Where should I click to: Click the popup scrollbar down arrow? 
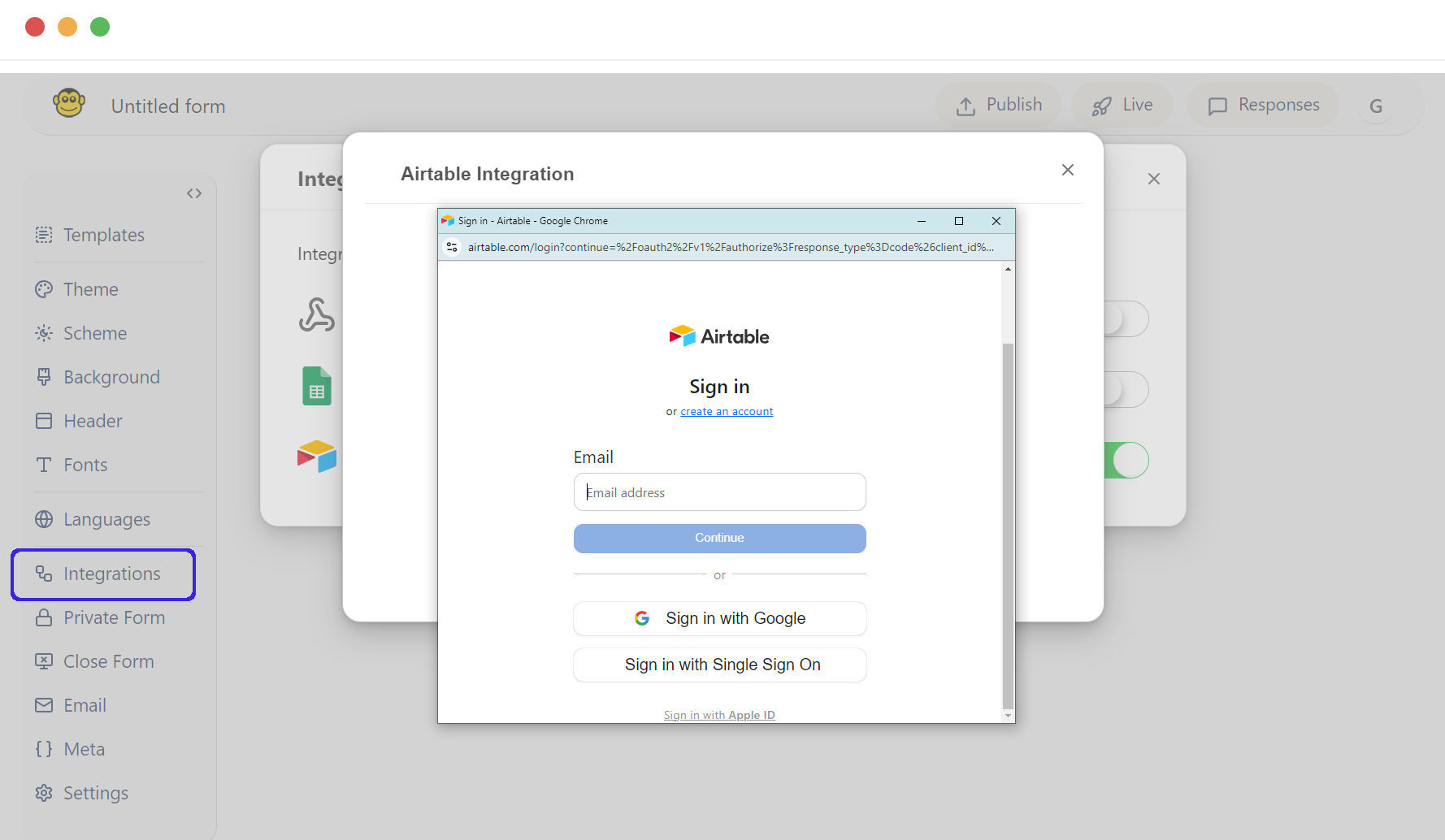click(1008, 716)
